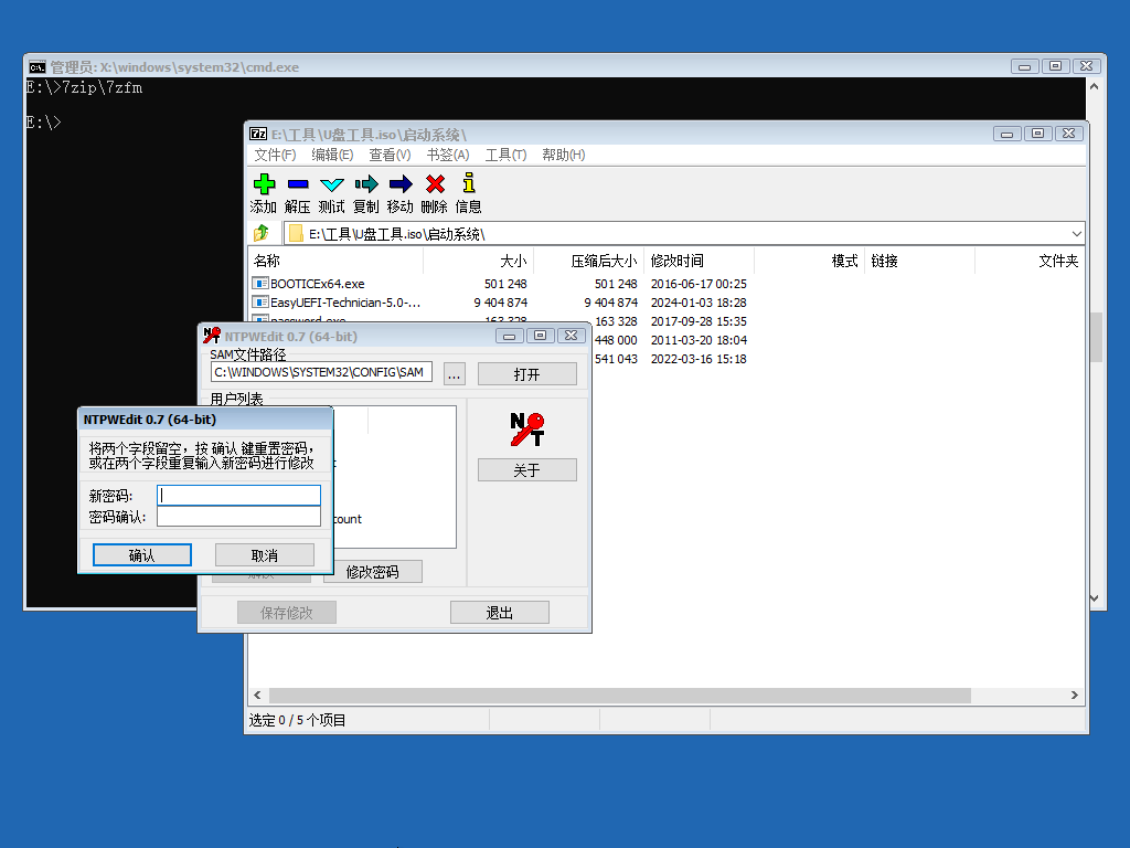Open the 帮助(H) menu in 7-Zip
This screenshot has width=1130, height=848.
562,154
